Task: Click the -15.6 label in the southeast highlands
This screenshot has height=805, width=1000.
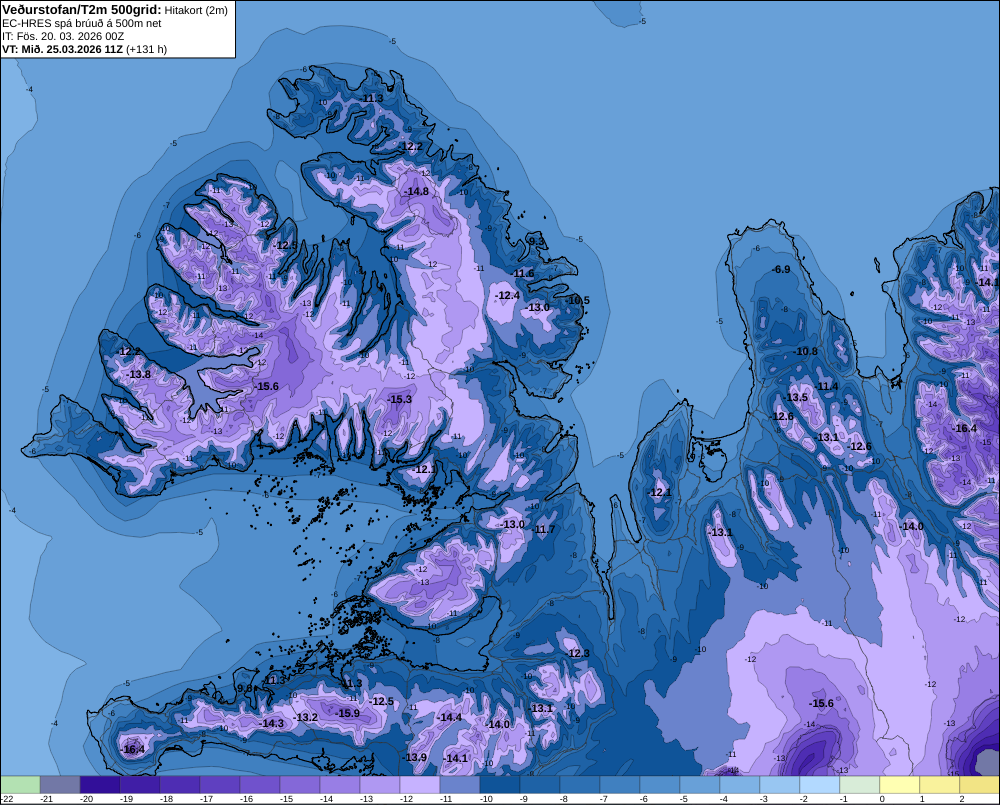Action: 821,704
